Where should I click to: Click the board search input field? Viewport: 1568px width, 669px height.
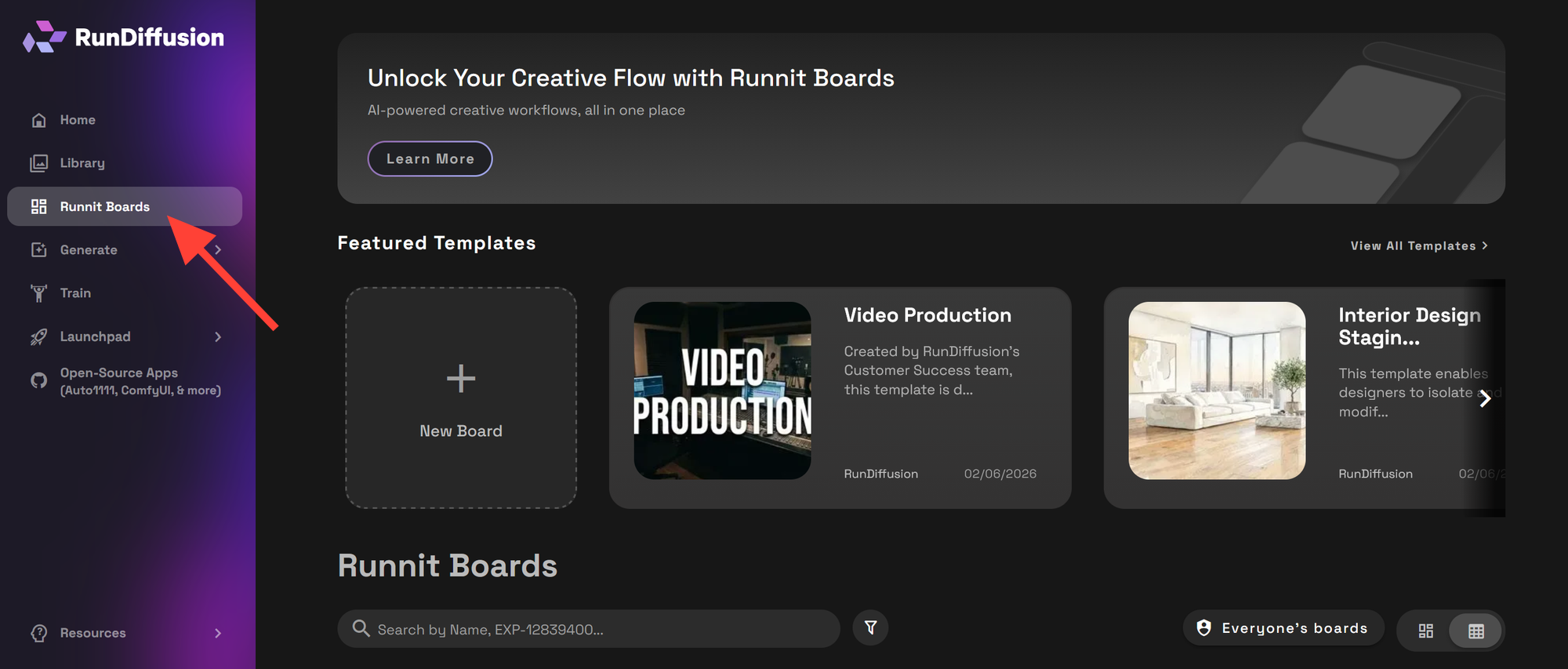596,629
